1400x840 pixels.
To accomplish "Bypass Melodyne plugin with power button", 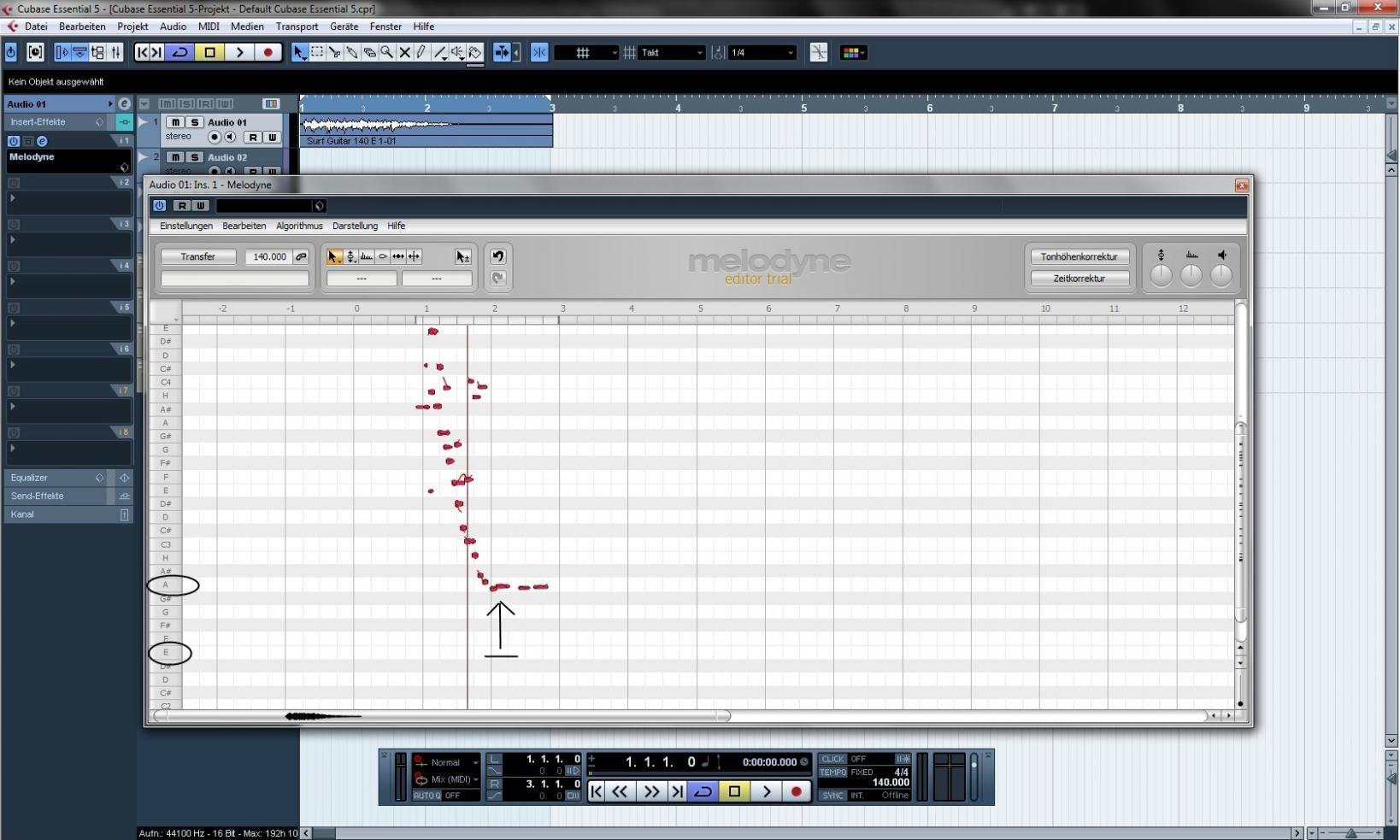I will coord(159,205).
